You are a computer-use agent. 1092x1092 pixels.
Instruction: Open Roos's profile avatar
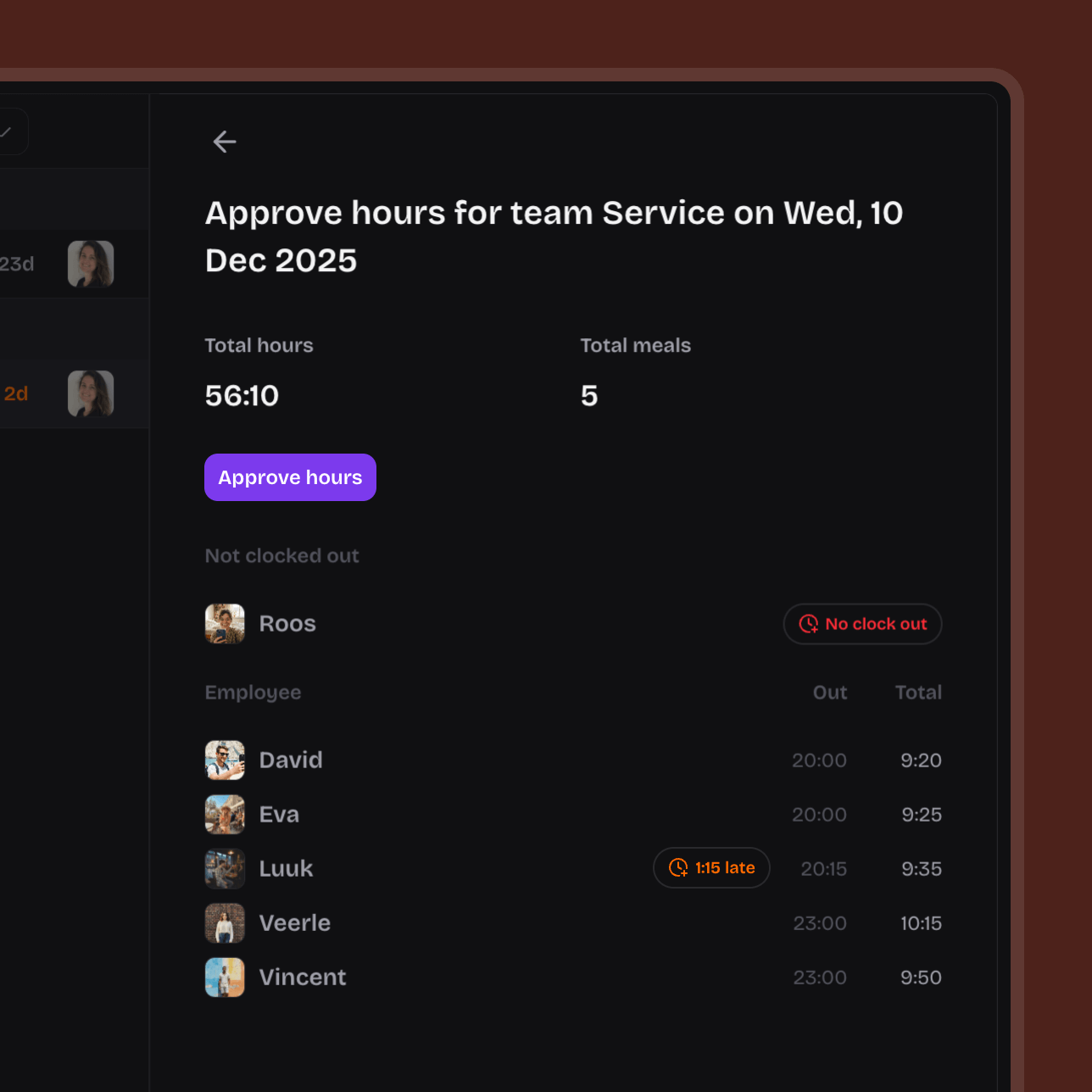click(225, 624)
